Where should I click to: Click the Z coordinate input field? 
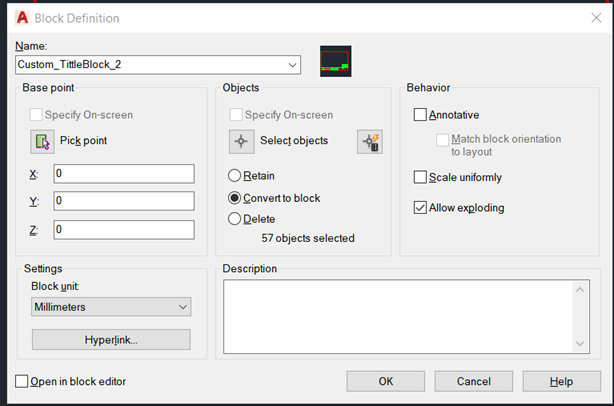[124, 229]
